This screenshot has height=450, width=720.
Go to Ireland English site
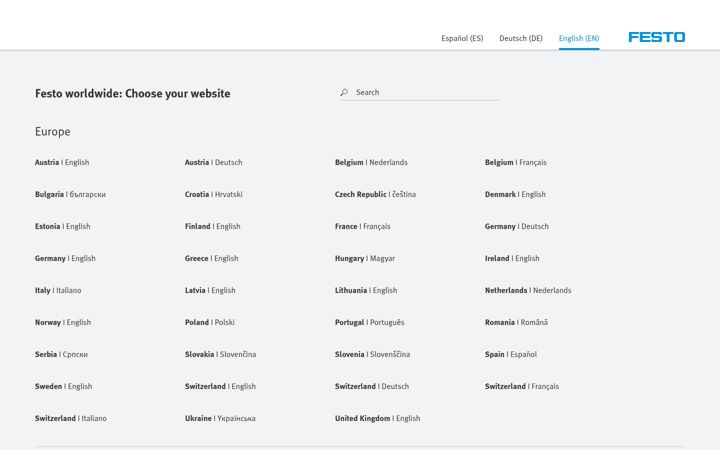click(x=512, y=259)
